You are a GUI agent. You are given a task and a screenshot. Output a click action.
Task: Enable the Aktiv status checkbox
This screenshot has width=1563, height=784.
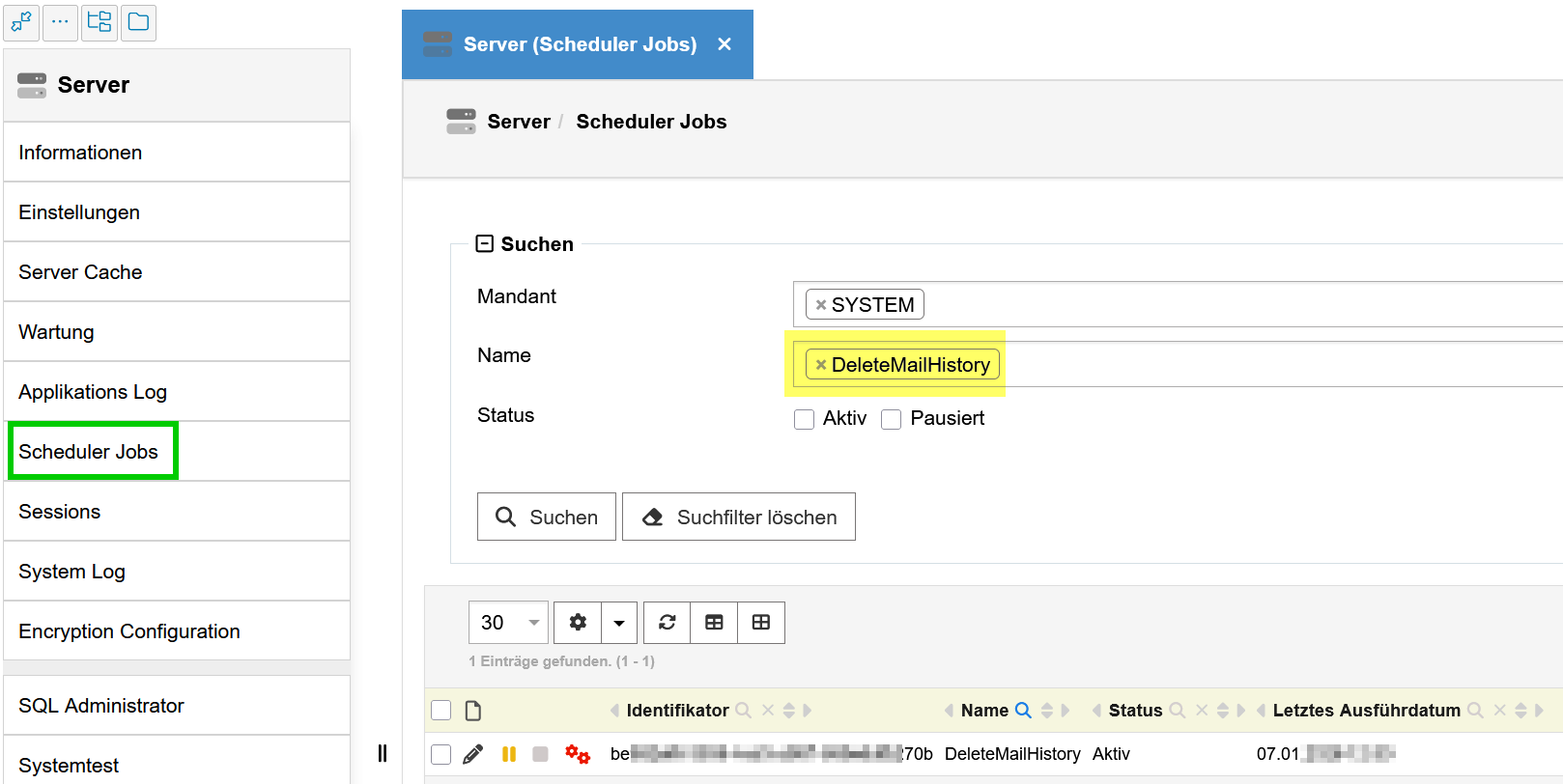pos(804,419)
